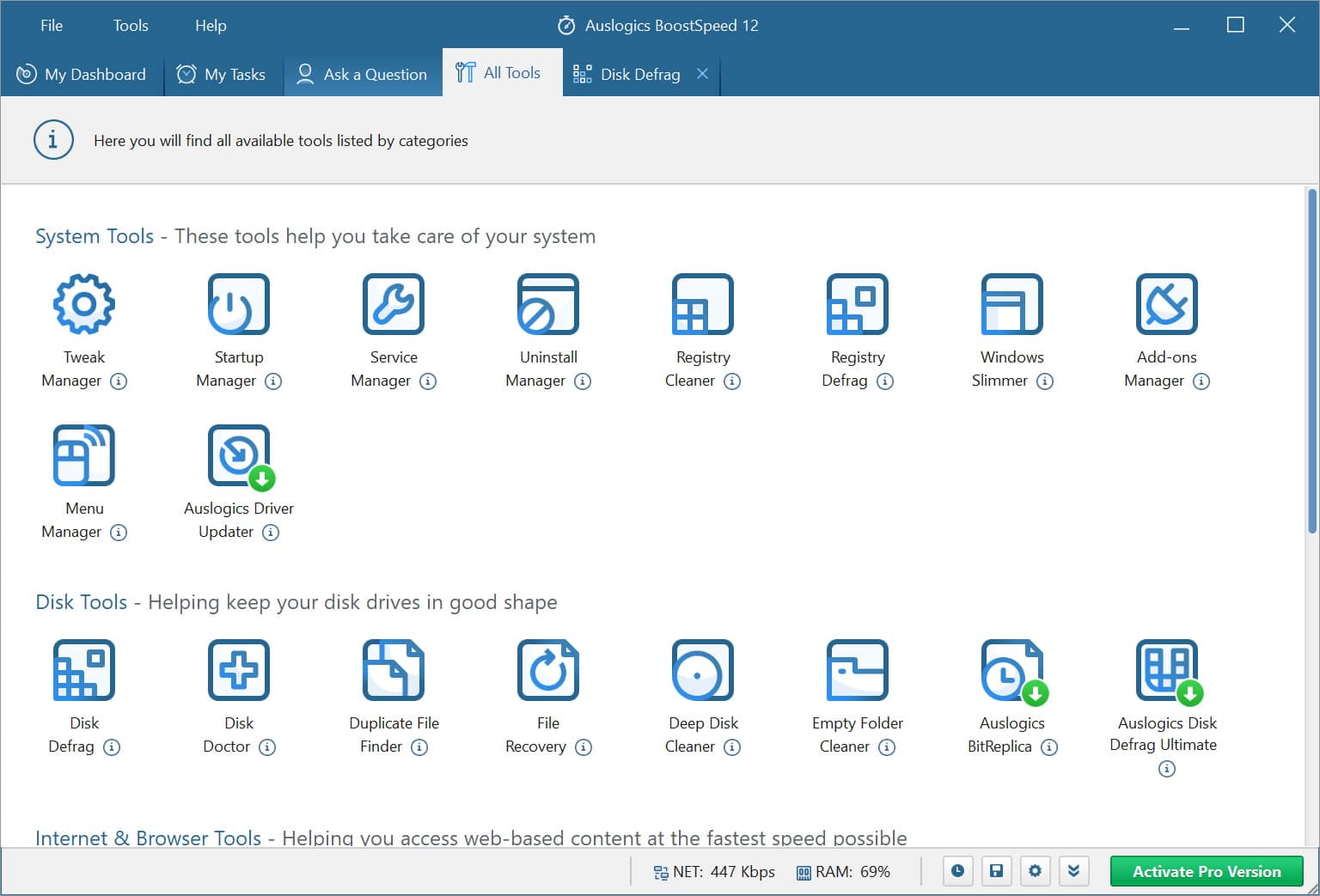Viewport: 1320px width, 896px height.
Task: Start the Duplicate File Finder tool
Action: [394, 671]
